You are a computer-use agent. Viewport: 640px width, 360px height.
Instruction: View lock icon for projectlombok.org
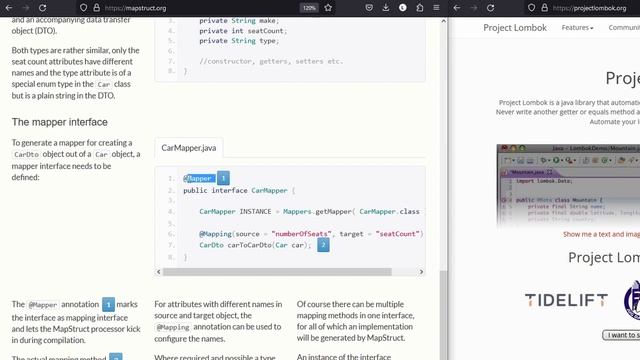544,8
